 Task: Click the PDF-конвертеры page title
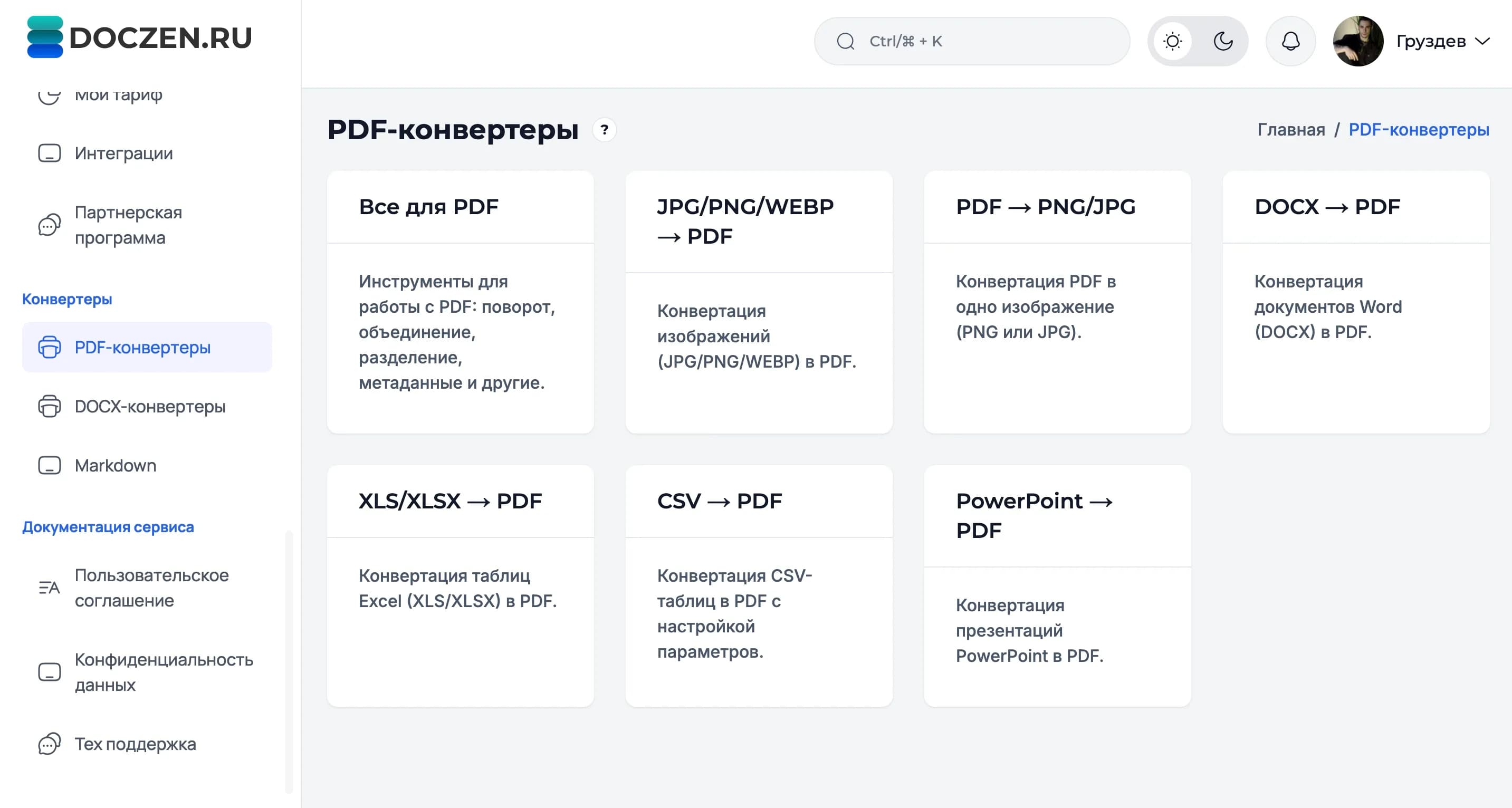[453, 130]
